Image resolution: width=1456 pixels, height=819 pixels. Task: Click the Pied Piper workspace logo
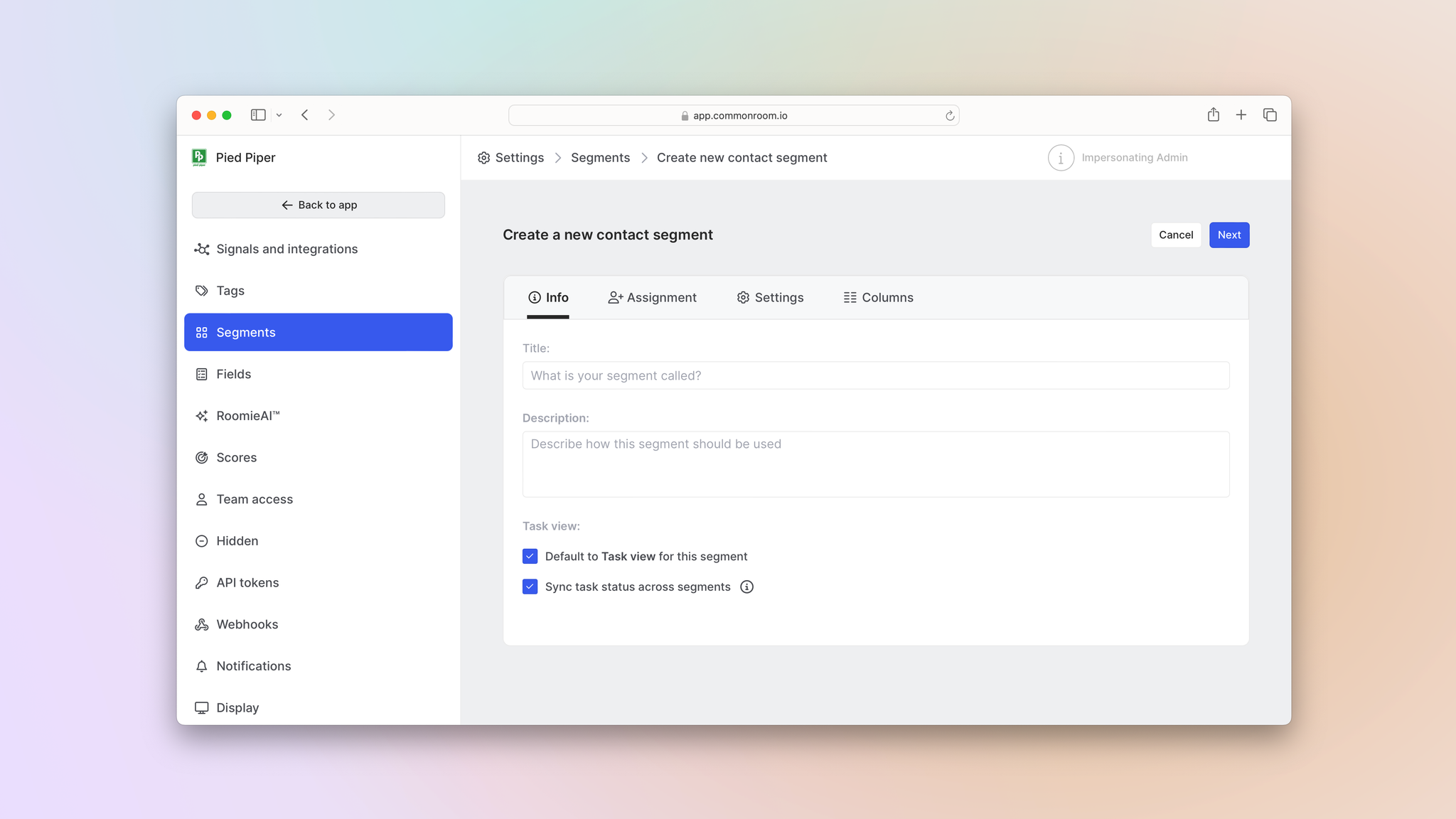point(199,157)
